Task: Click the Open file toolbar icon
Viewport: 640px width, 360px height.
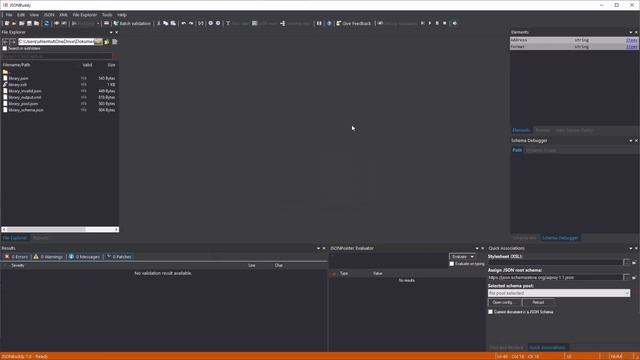Action: 14,23
